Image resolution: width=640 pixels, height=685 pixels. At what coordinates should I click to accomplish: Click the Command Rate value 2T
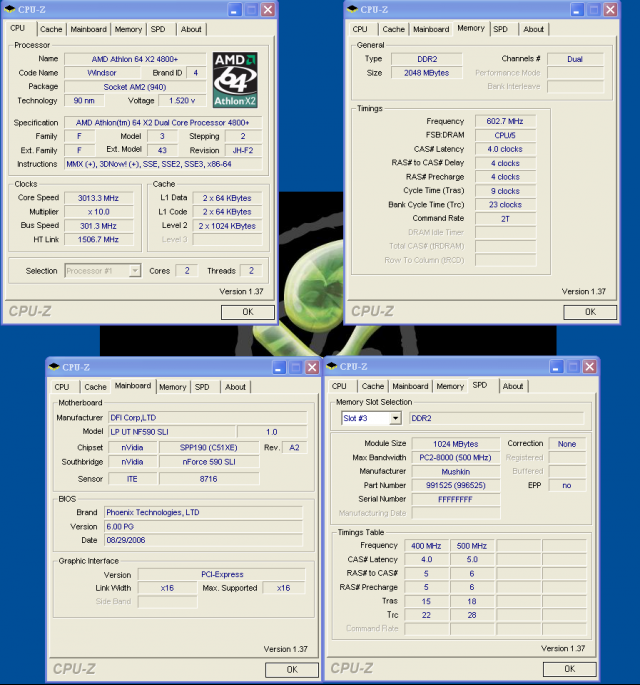tap(505, 219)
